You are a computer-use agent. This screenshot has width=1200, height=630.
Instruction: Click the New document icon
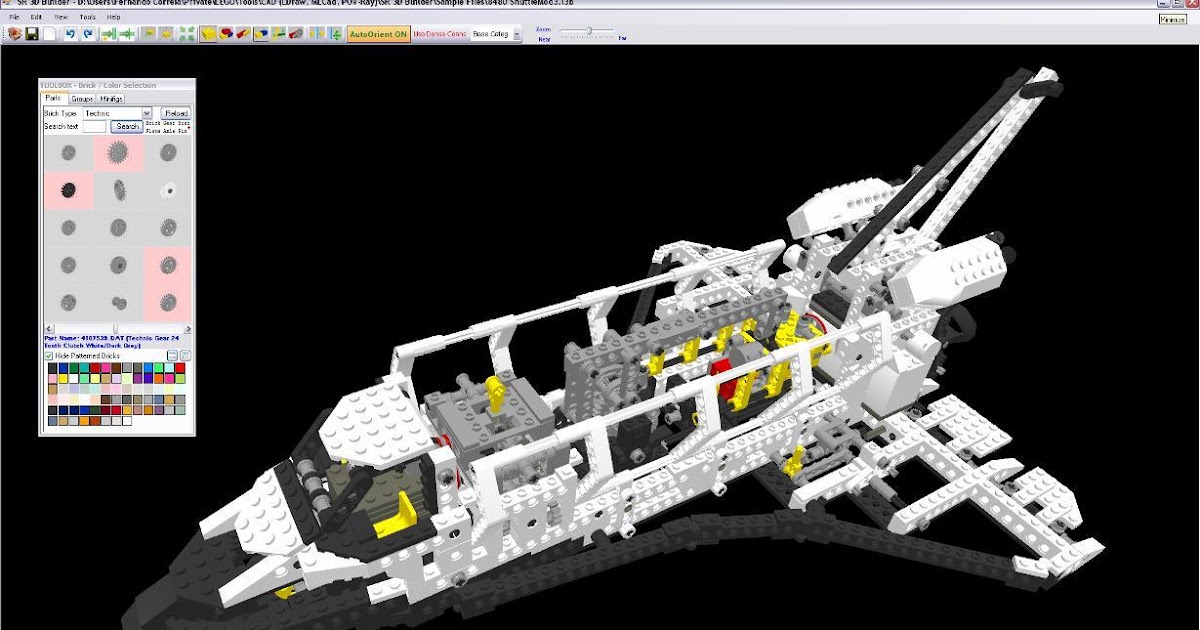(48, 33)
